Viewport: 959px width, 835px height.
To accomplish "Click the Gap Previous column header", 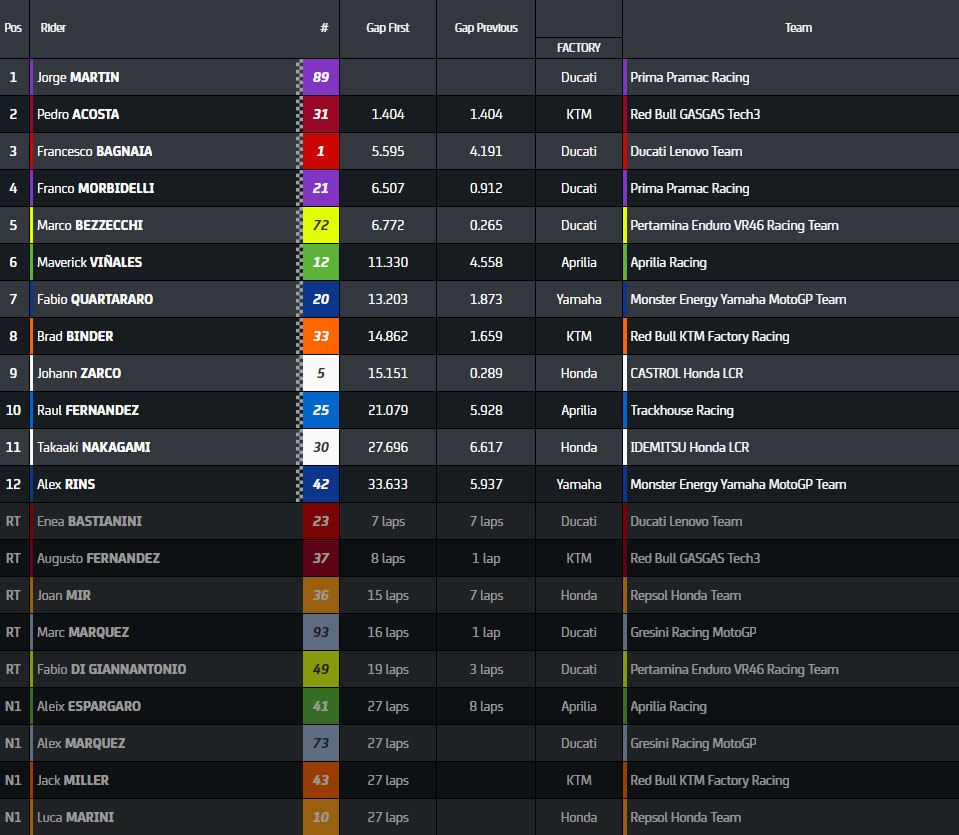I will [x=486, y=28].
